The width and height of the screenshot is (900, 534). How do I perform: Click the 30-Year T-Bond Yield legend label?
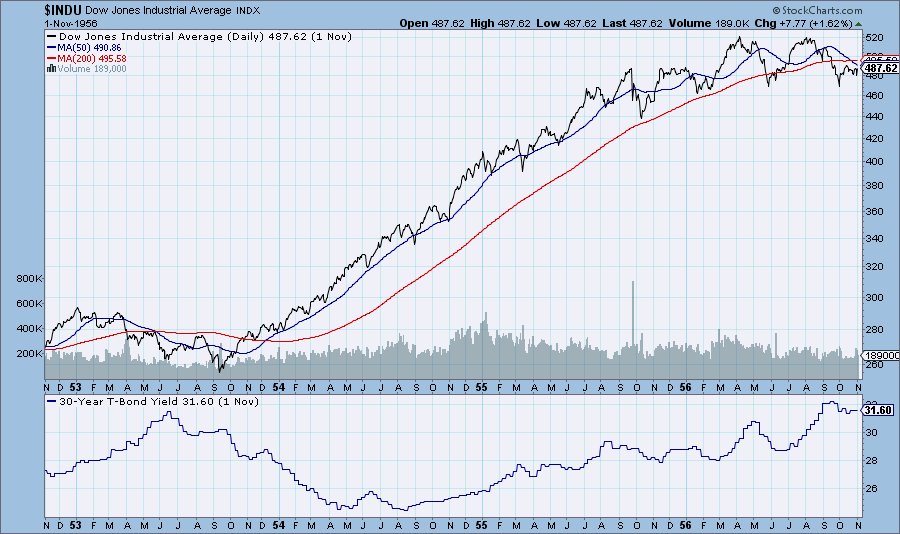[159, 401]
